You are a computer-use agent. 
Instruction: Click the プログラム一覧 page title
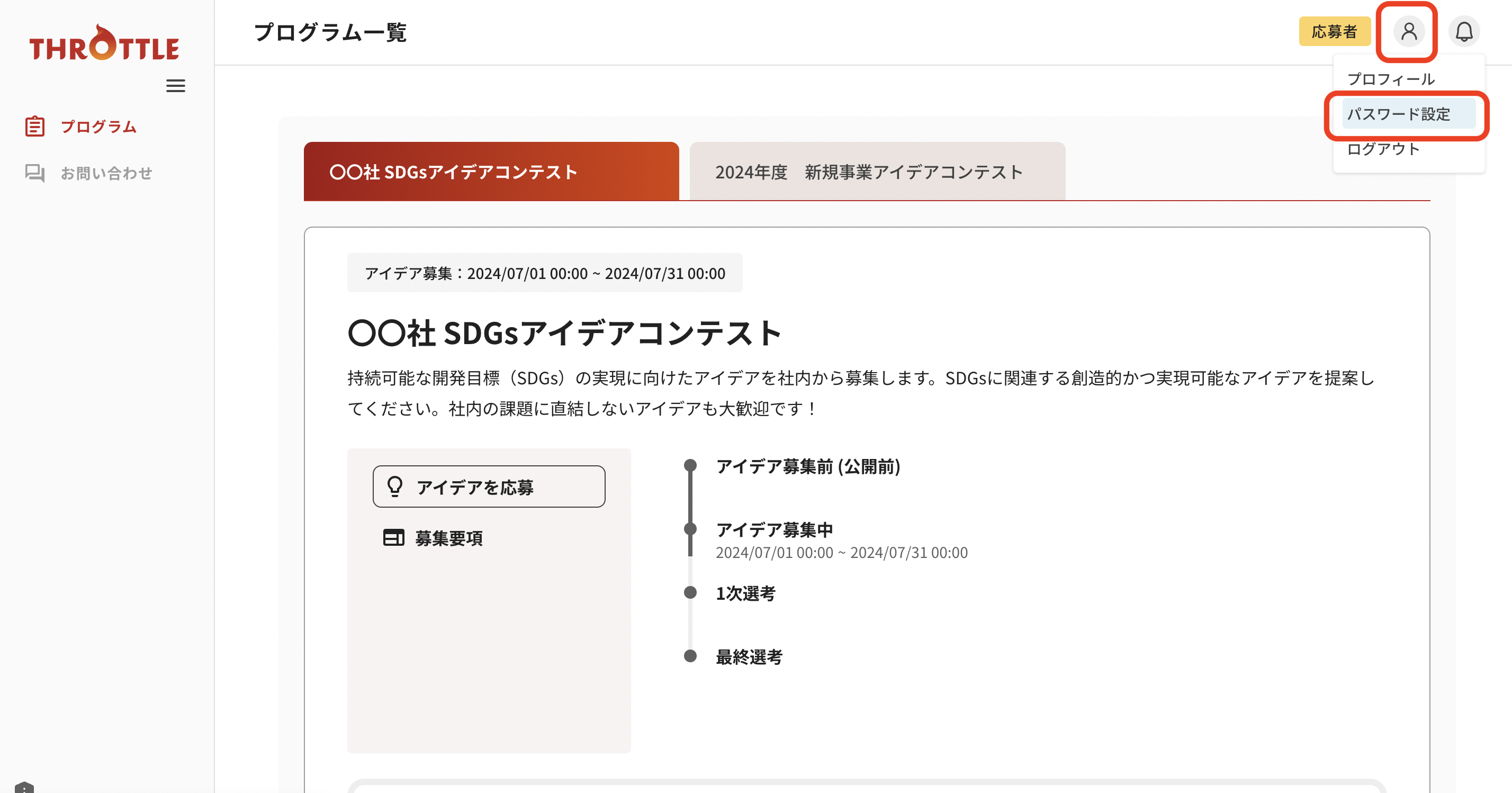click(330, 32)
